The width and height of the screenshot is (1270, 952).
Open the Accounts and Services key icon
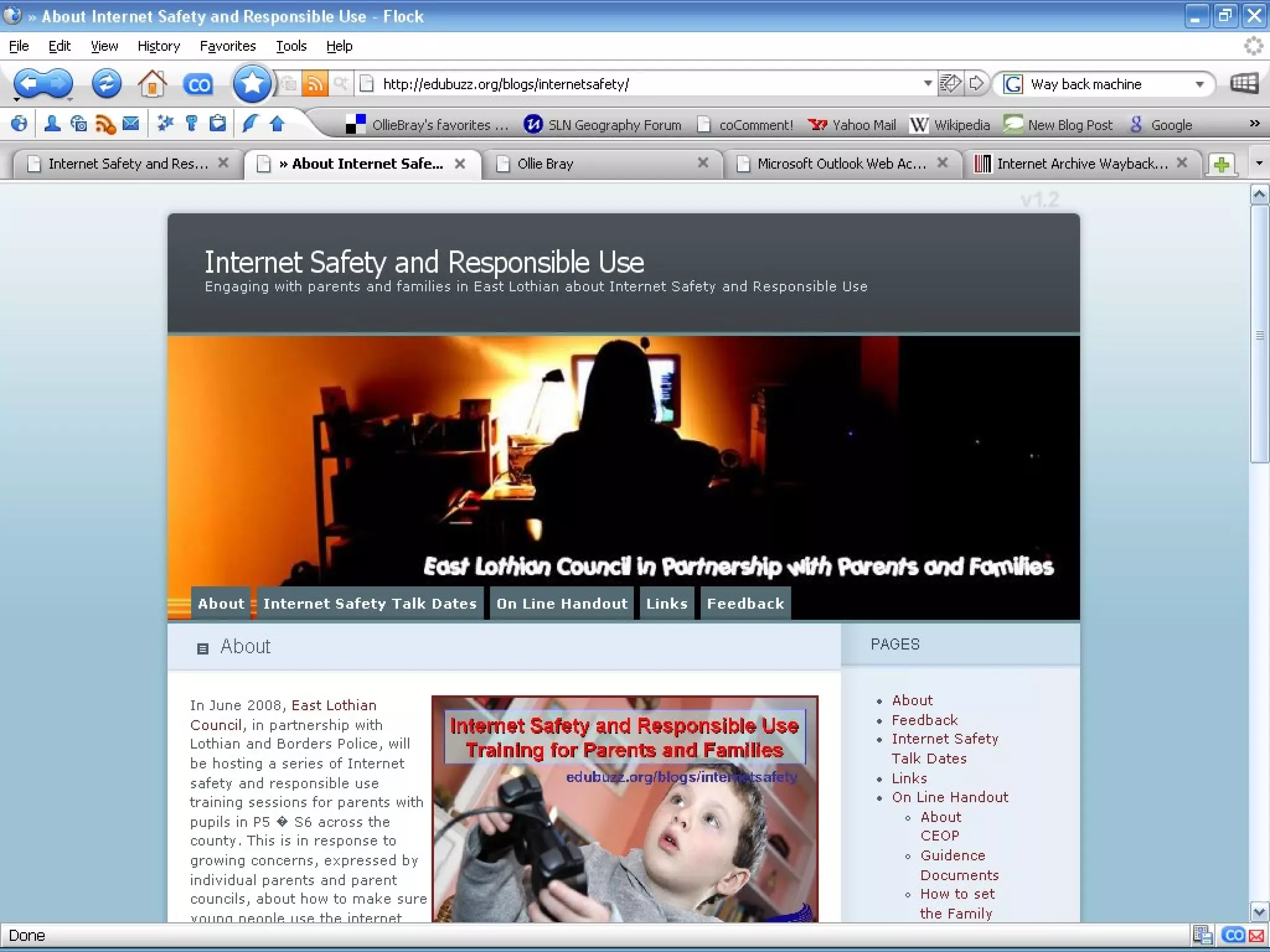(x=191, y=124)
